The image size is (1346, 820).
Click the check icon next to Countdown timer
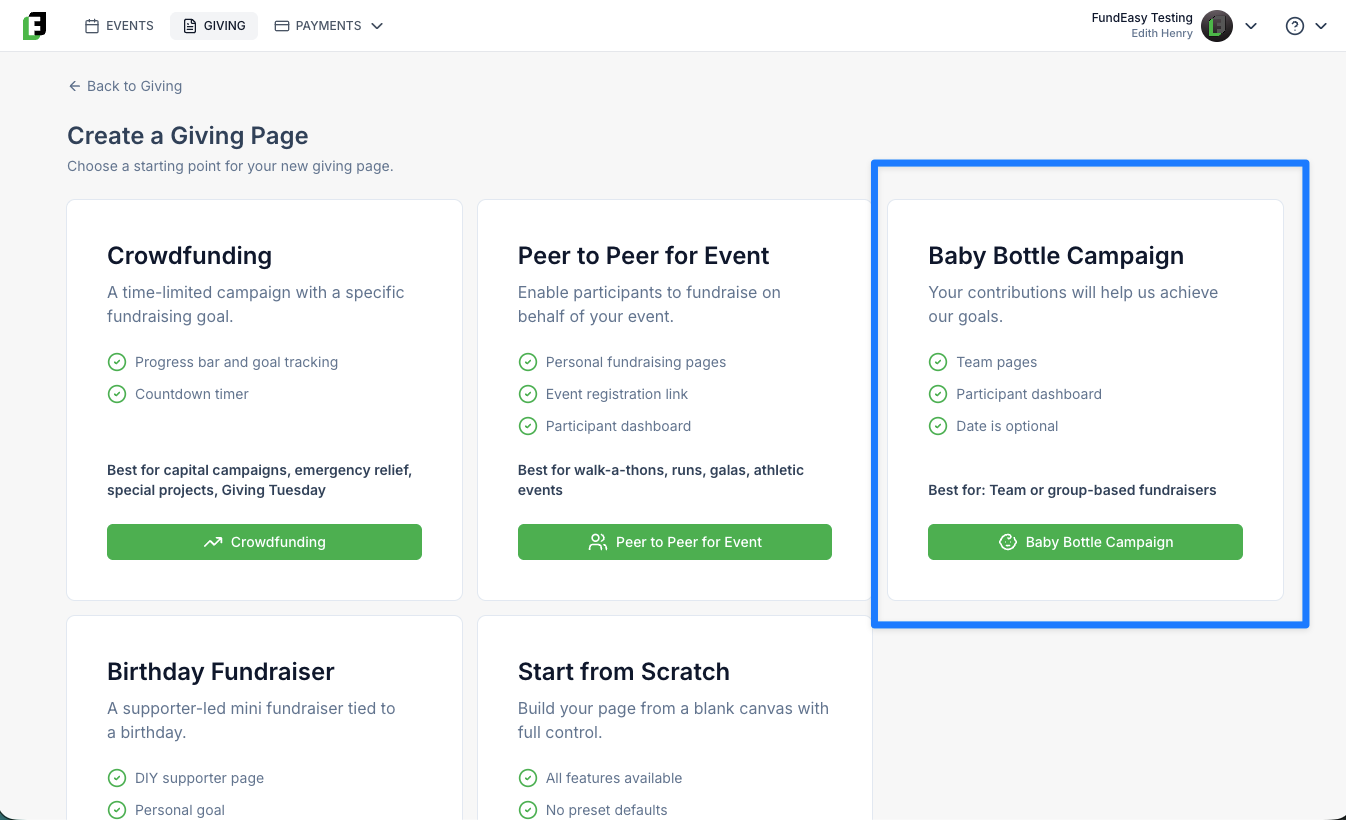coord(117,394)
